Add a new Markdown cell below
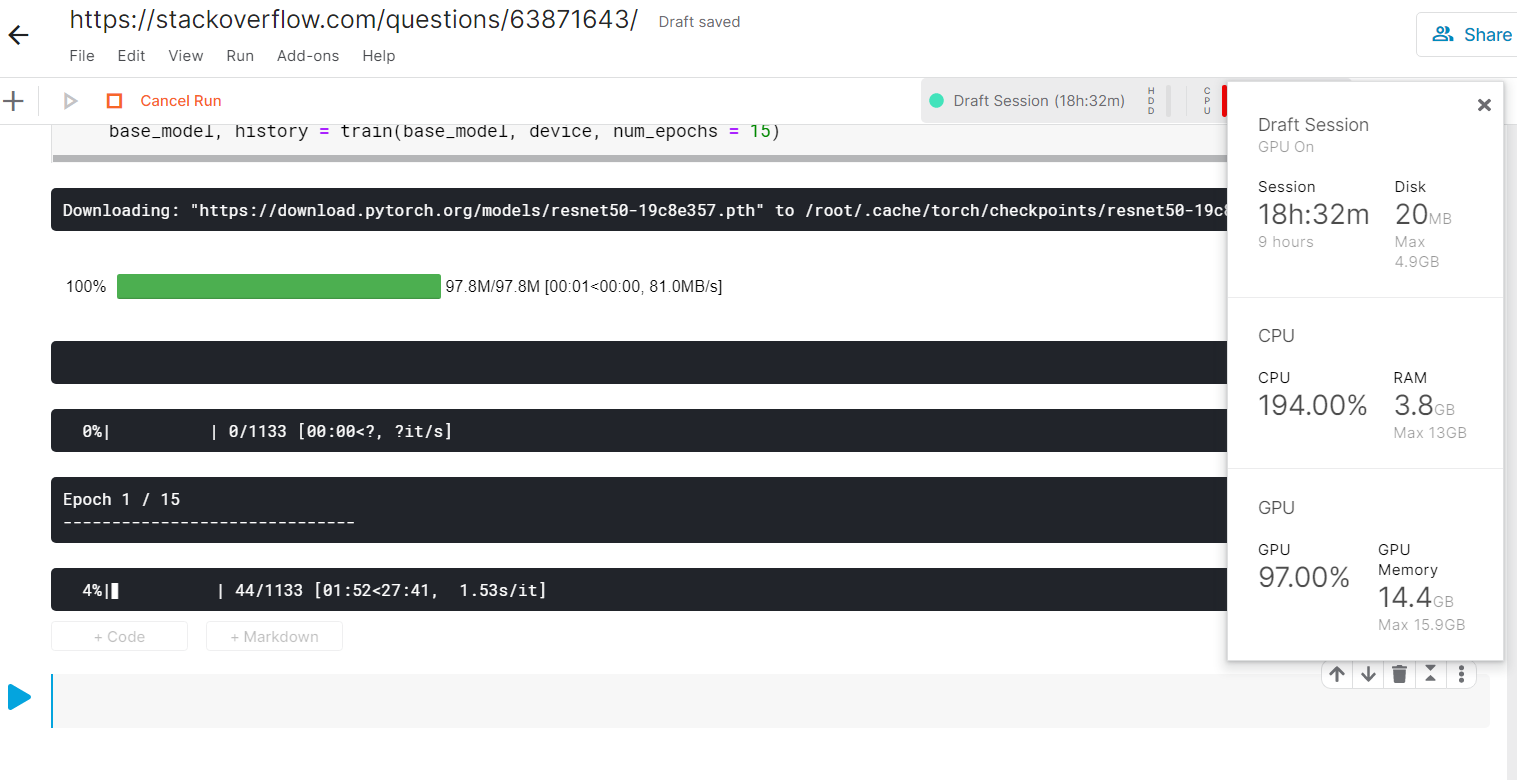1517x780 pixels. pos(274,637)
